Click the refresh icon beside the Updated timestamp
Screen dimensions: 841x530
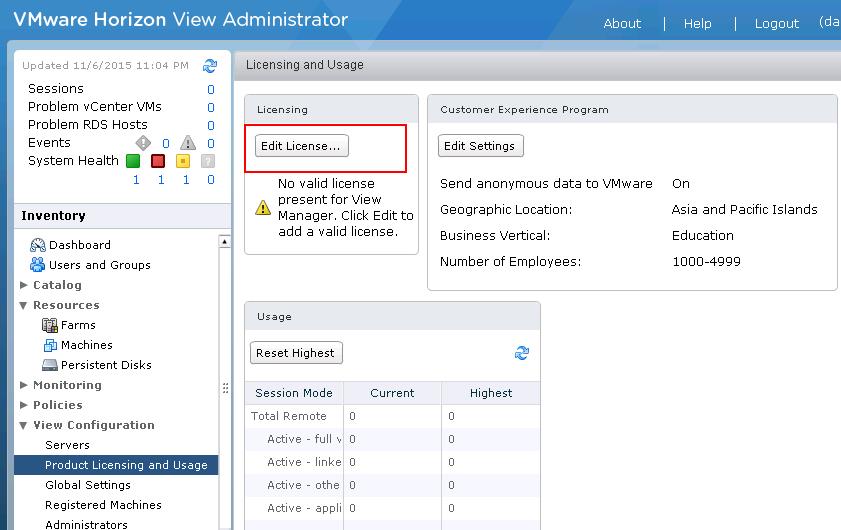pyautogui.click(x=210, y=66)
